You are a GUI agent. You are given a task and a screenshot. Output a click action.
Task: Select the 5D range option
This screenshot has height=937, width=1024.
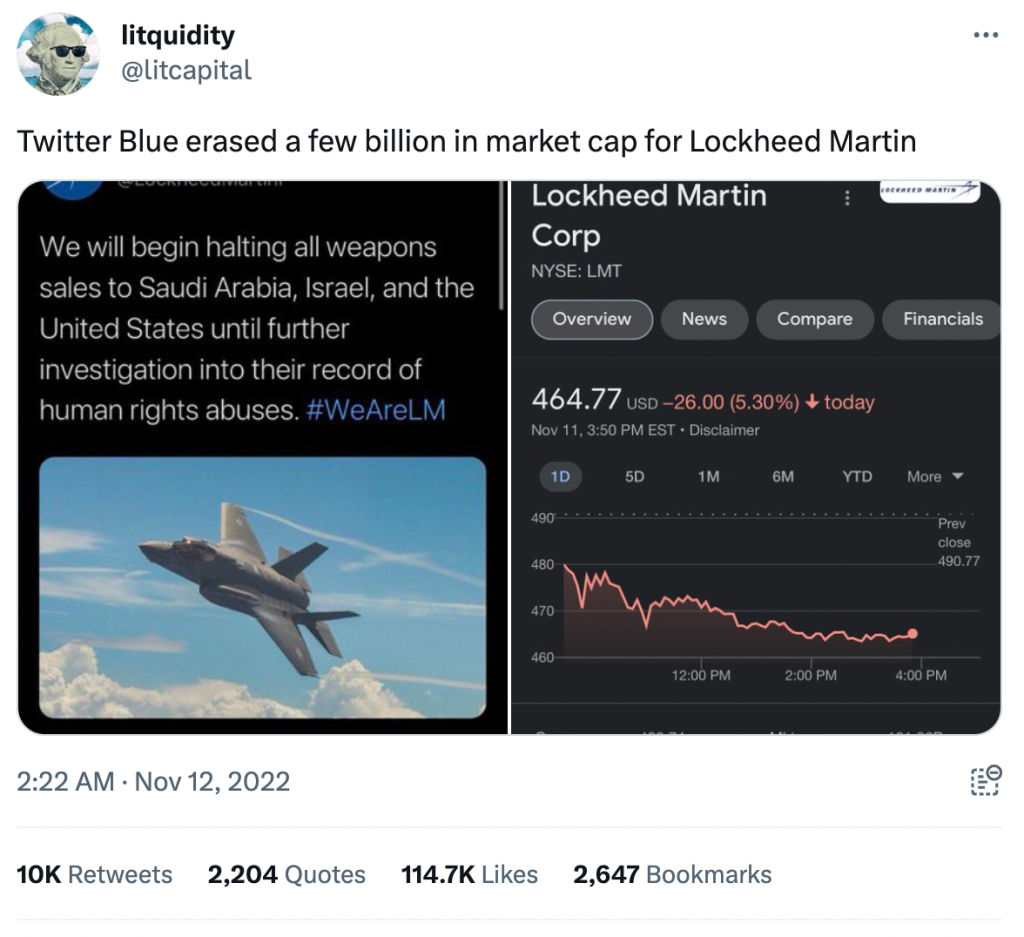click(x=634, y=477)
